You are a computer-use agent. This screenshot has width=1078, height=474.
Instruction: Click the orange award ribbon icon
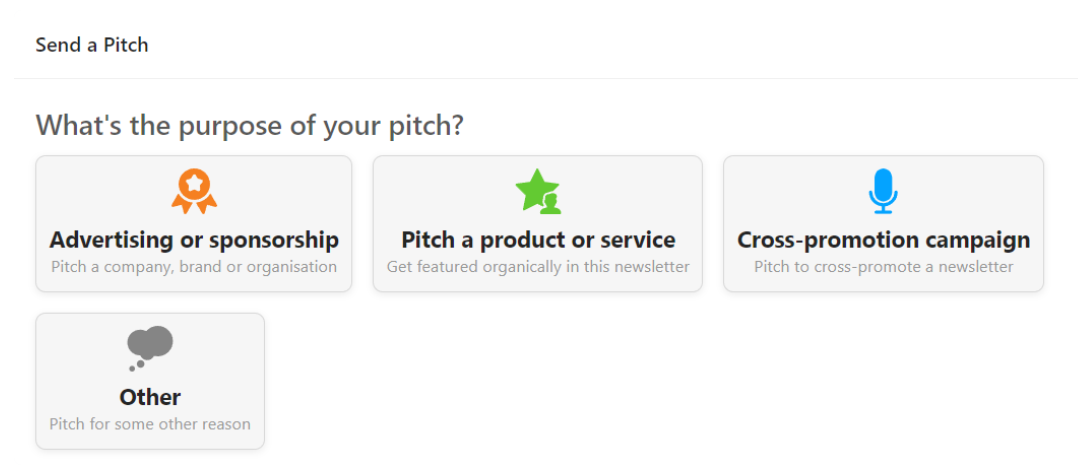194,191
